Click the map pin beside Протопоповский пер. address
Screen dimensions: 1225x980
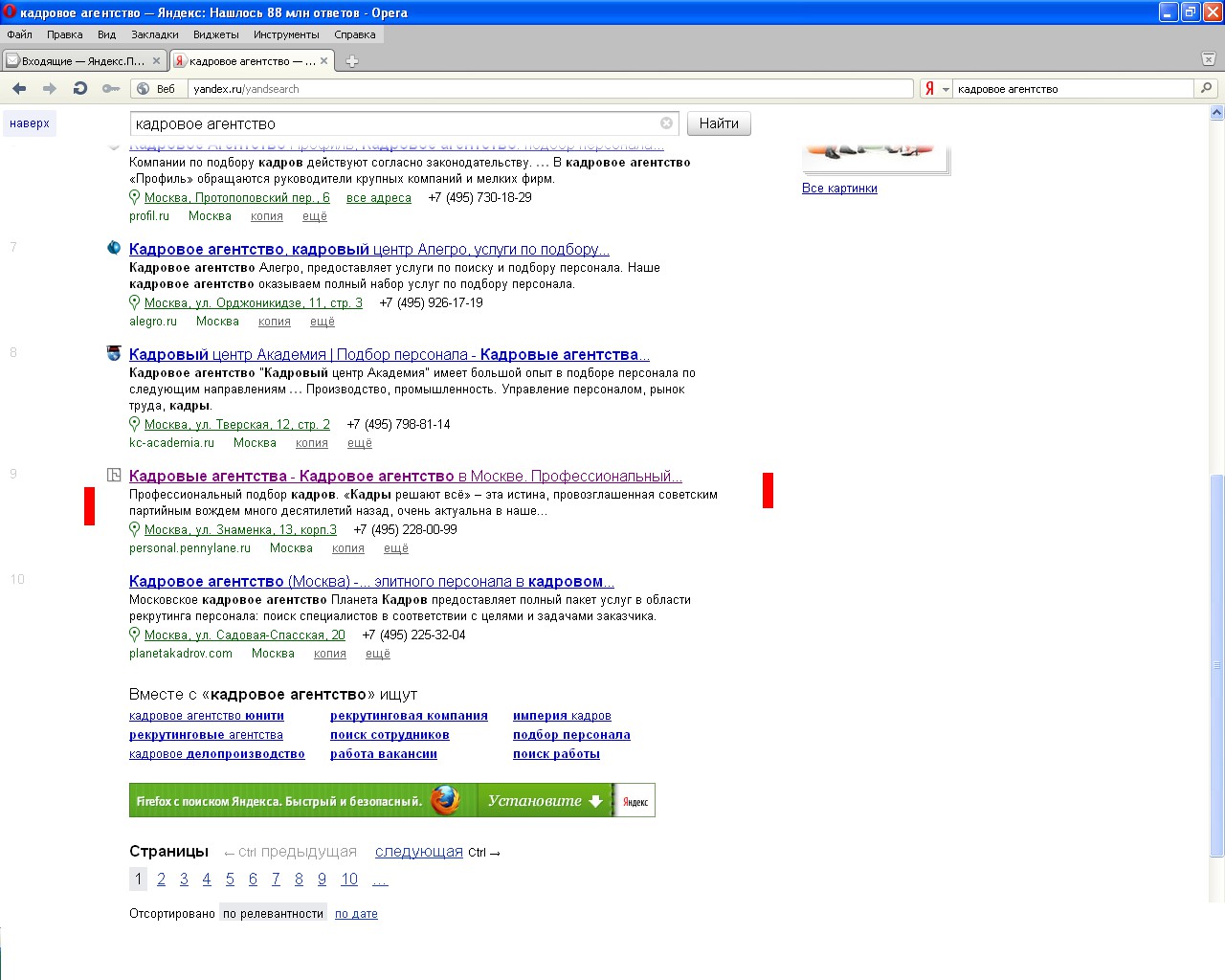click(x=135, y=197)
